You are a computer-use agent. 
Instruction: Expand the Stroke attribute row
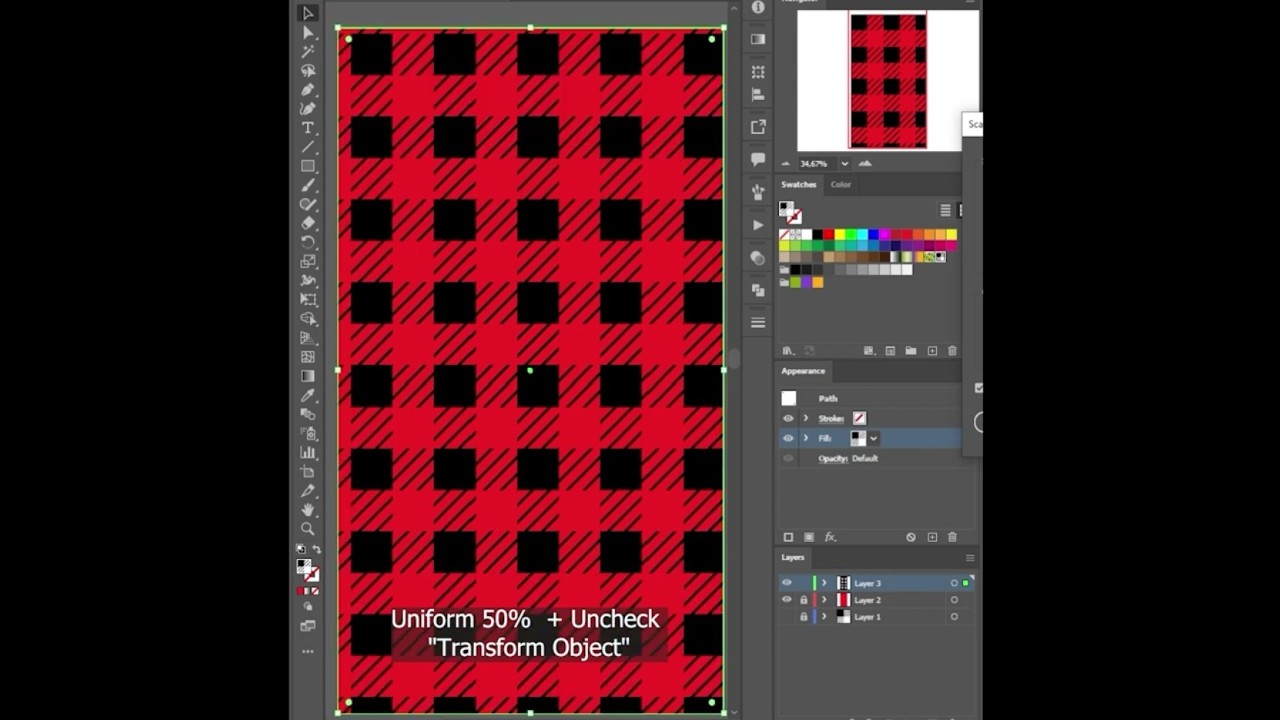(x=806, y=418)
